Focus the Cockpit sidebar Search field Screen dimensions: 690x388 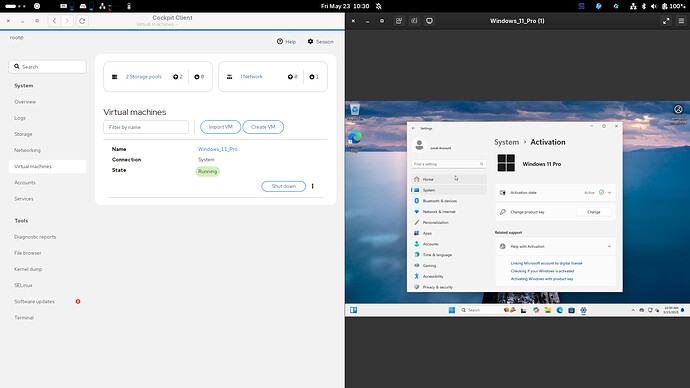pos(47,67)
